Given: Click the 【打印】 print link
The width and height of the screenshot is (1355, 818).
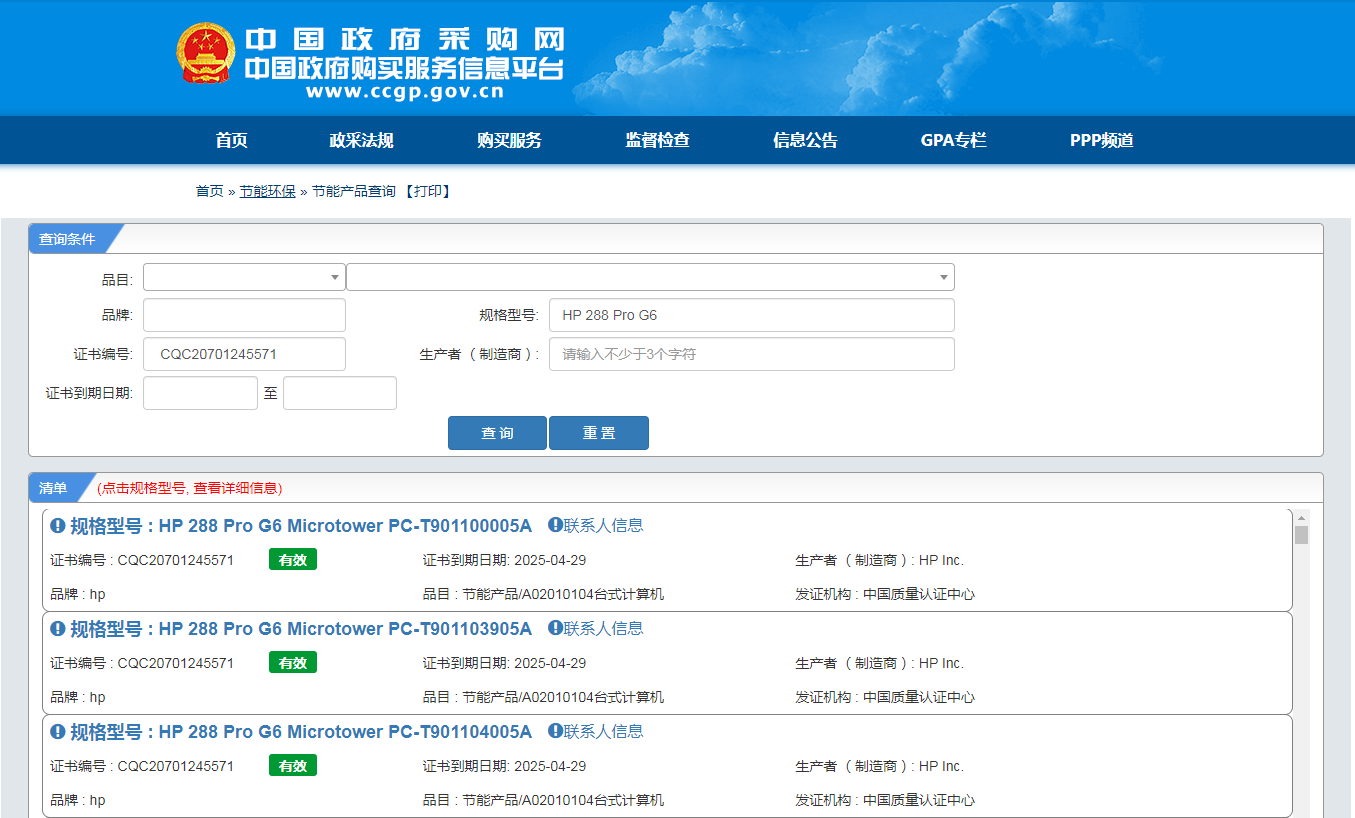Looking at the screenshot, I should coord(427,191).
